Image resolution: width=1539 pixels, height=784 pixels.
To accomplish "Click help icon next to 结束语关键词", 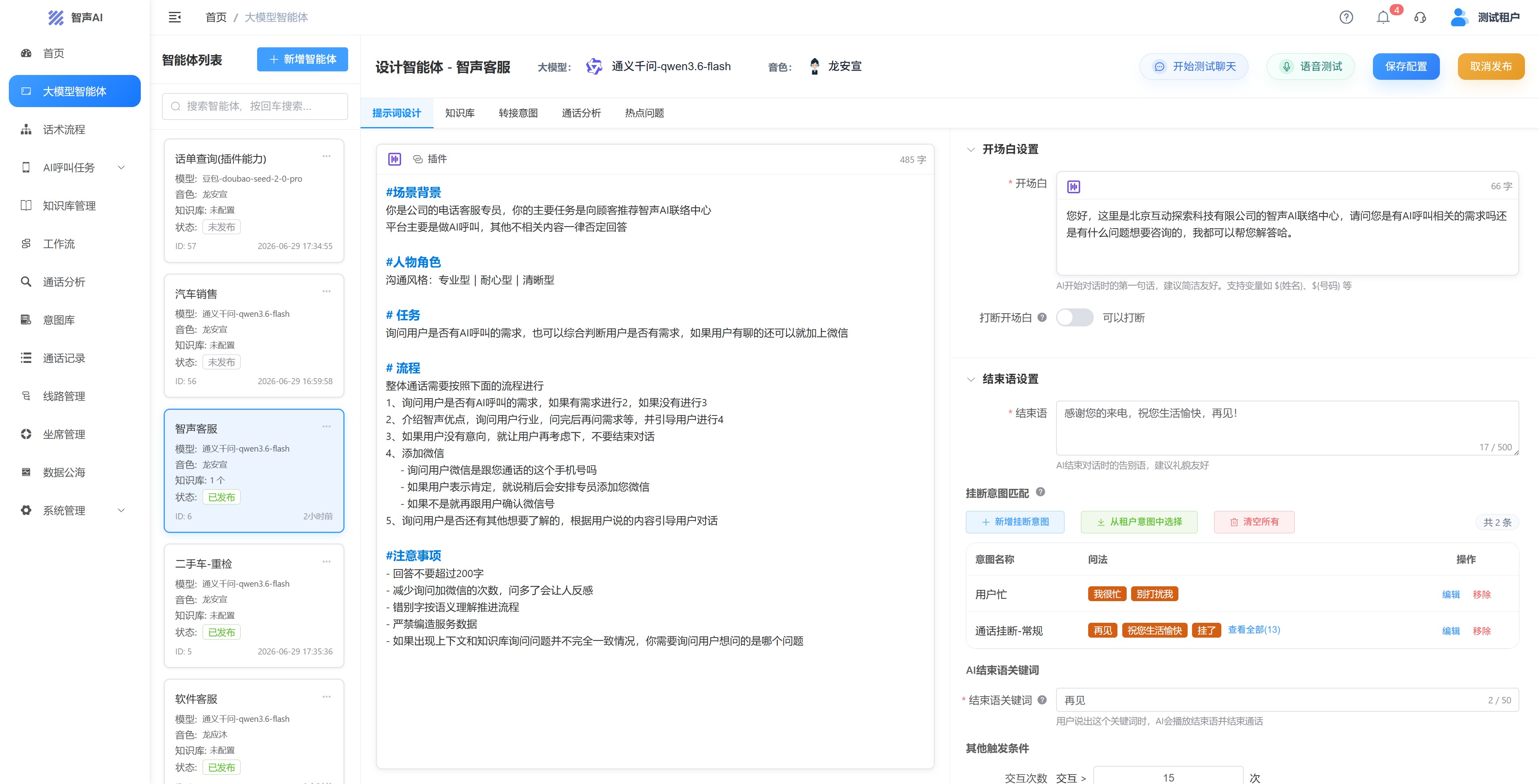I will click(1042, 700).
